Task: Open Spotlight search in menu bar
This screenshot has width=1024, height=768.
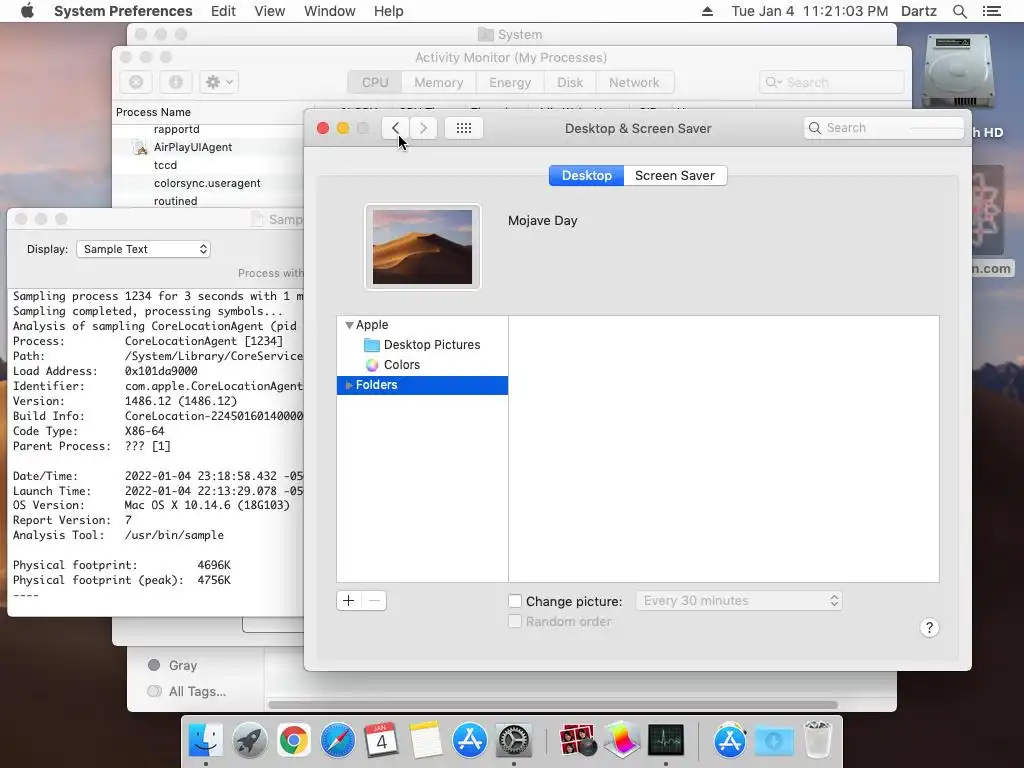Action: pos(959,11)
